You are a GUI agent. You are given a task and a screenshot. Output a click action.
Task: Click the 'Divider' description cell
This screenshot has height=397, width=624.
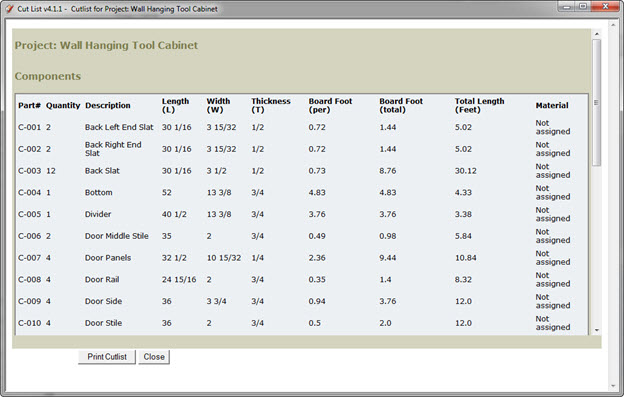click(x=98, y=214)
